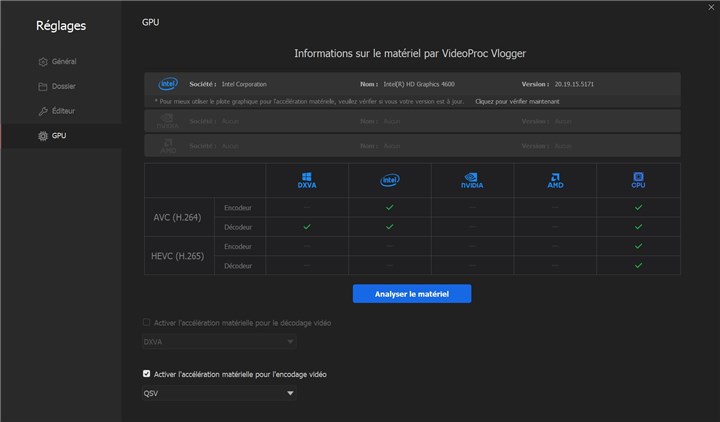Image resolution: width=720 pixels, height=422 pixels.
Task: Click the GPU page title at top
Action: pyautogui.click(x=151, y=22)
